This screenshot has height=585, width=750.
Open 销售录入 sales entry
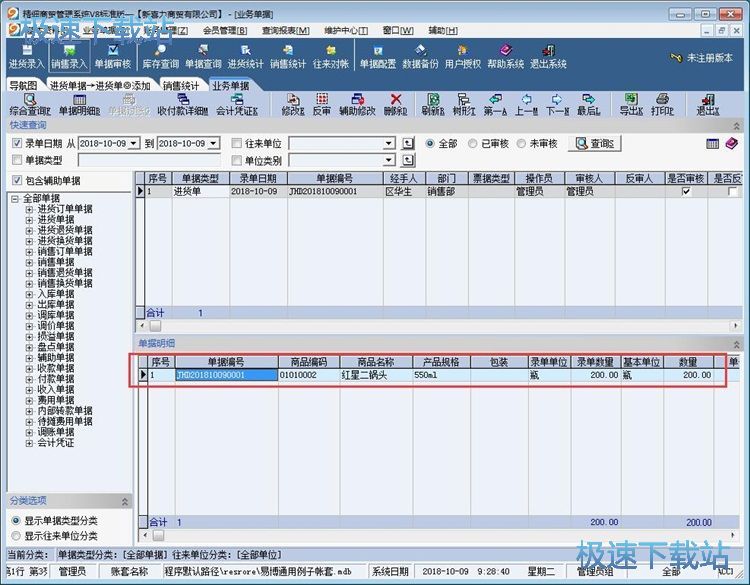69,56
